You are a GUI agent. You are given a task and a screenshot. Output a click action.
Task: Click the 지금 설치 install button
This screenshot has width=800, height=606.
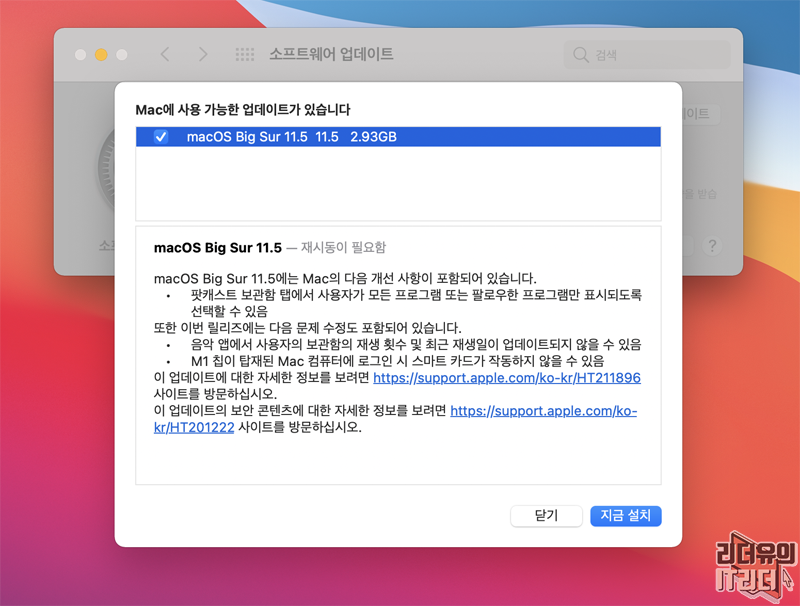coord(626,516)
